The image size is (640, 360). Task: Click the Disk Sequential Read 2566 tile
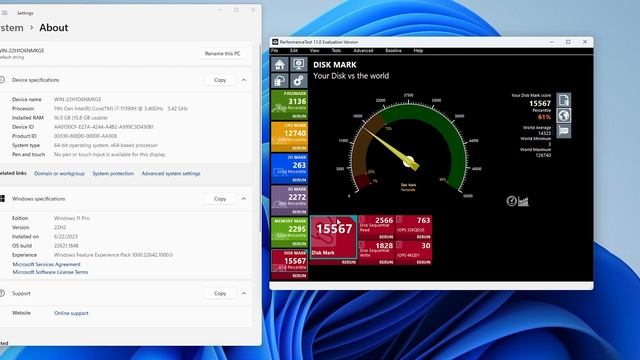[376, 225]
